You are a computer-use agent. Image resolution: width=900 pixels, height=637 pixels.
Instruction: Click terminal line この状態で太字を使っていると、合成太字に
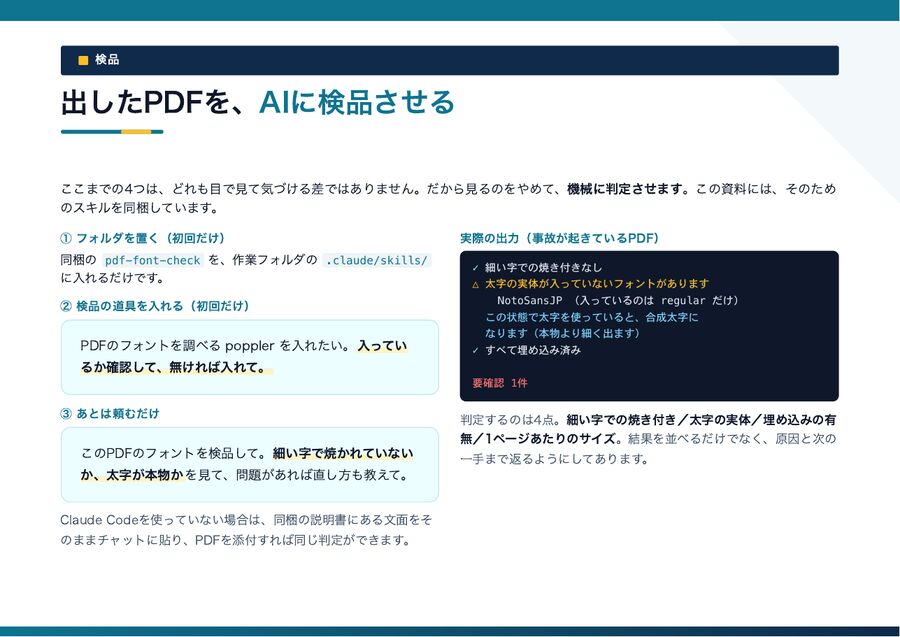point(592,317)
